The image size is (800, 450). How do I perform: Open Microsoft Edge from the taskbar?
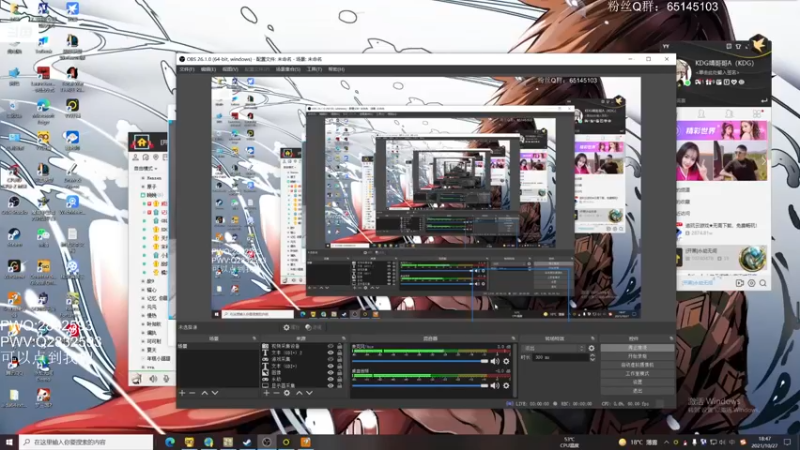[170, 442]
